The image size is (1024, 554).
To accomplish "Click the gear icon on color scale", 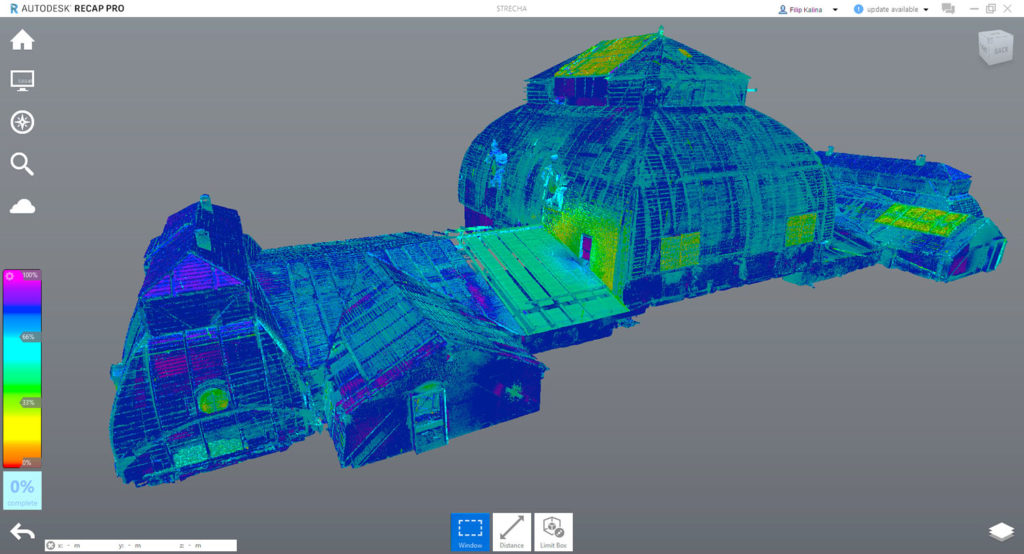I will 9,275.
